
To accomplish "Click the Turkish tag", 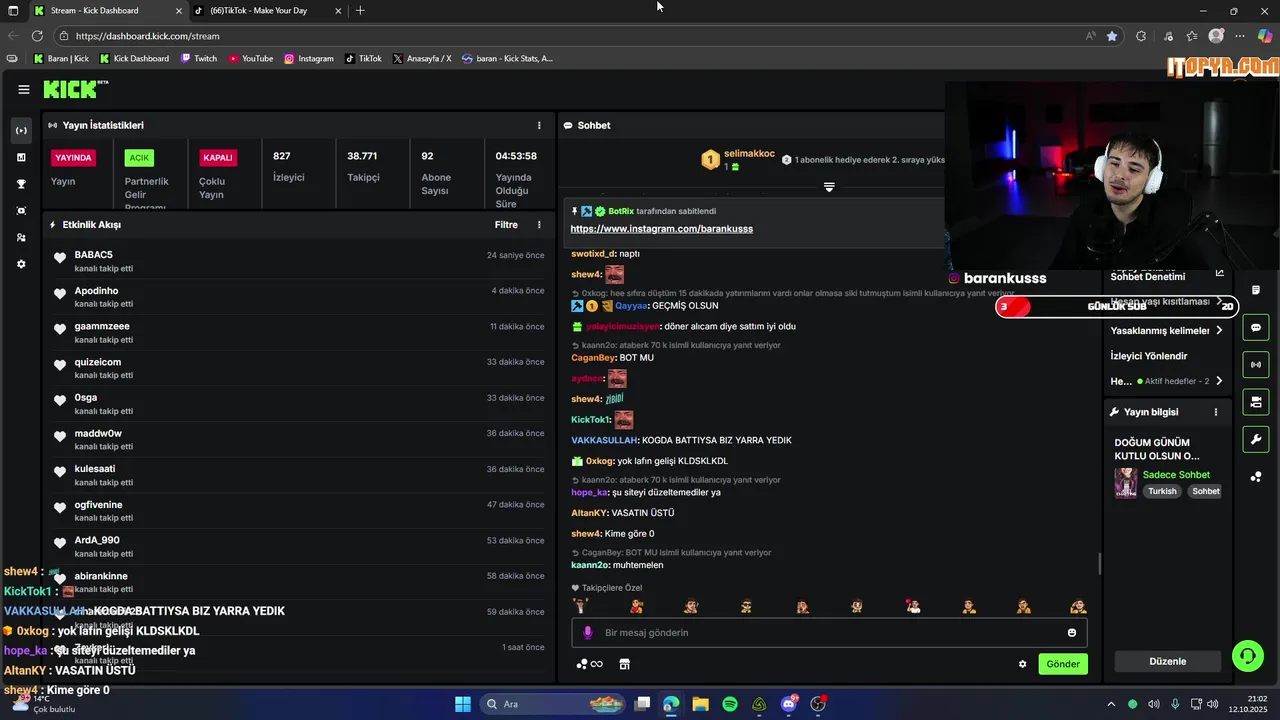I will click(1162, 491).
